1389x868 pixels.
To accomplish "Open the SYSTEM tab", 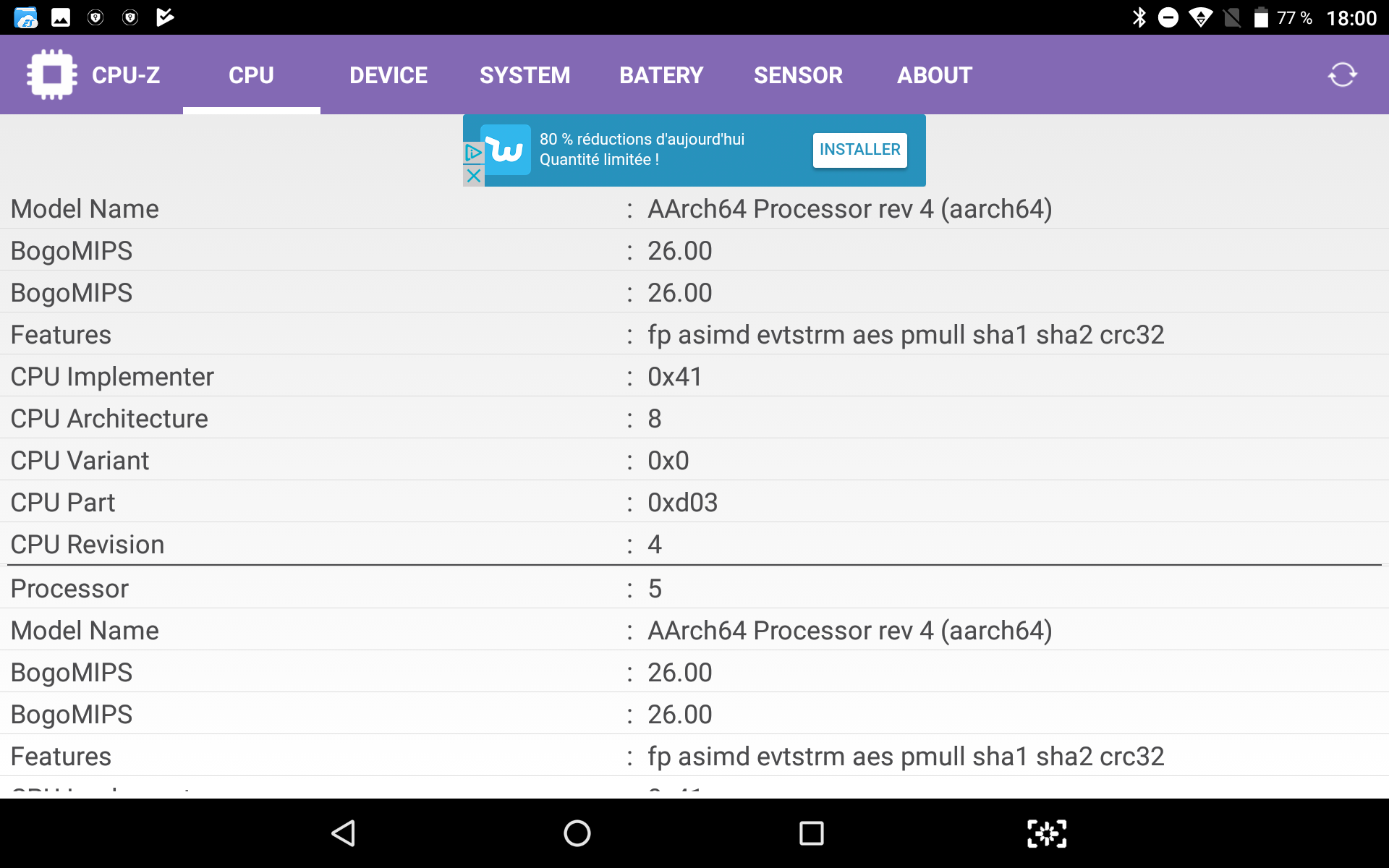I will (x=524, y=75).
